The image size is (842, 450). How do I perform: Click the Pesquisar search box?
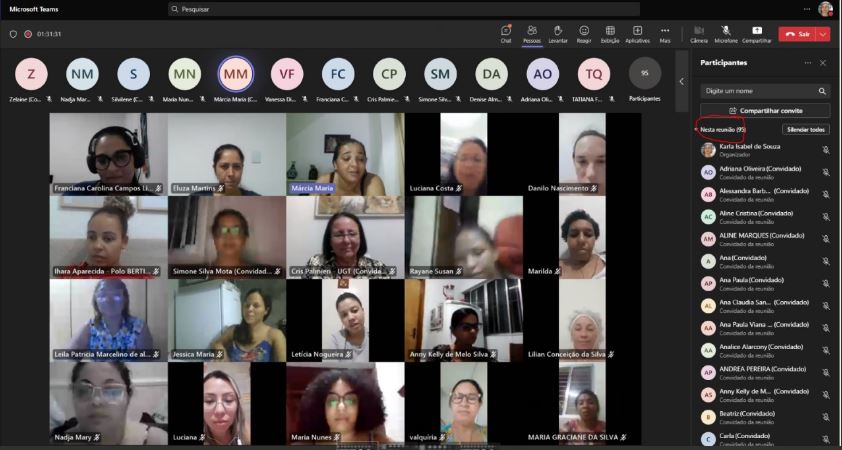tap(404, 9)
